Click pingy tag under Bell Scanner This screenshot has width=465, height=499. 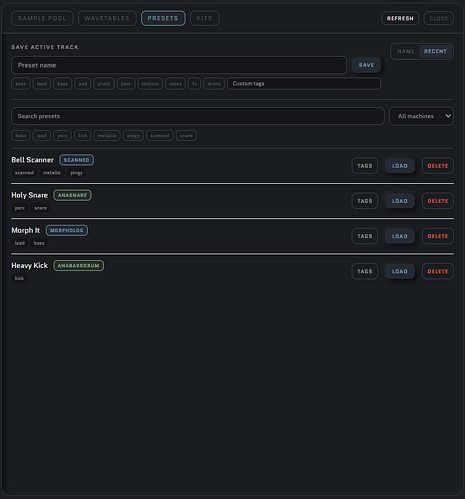(x=76, y=173)
